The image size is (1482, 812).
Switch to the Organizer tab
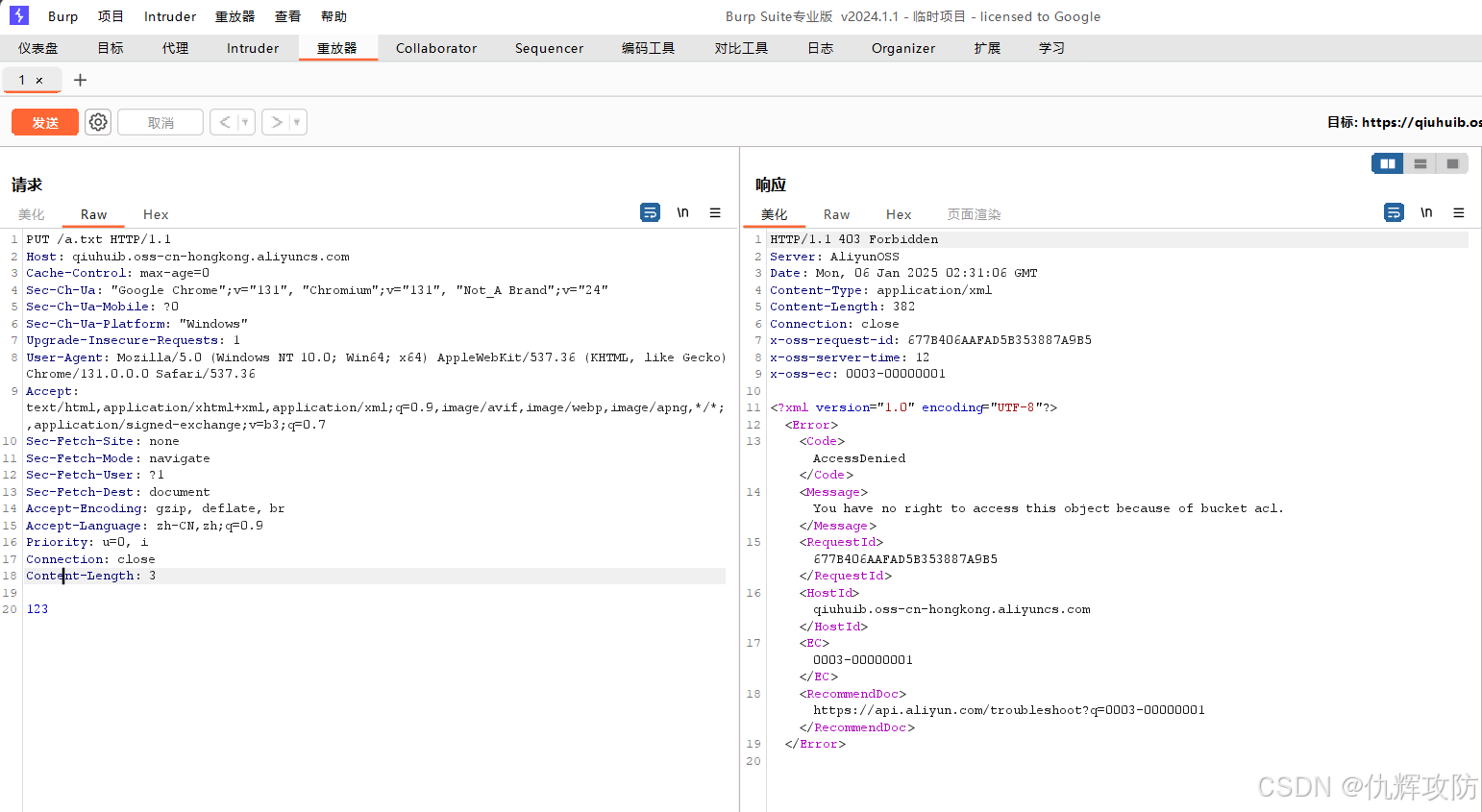903,48
